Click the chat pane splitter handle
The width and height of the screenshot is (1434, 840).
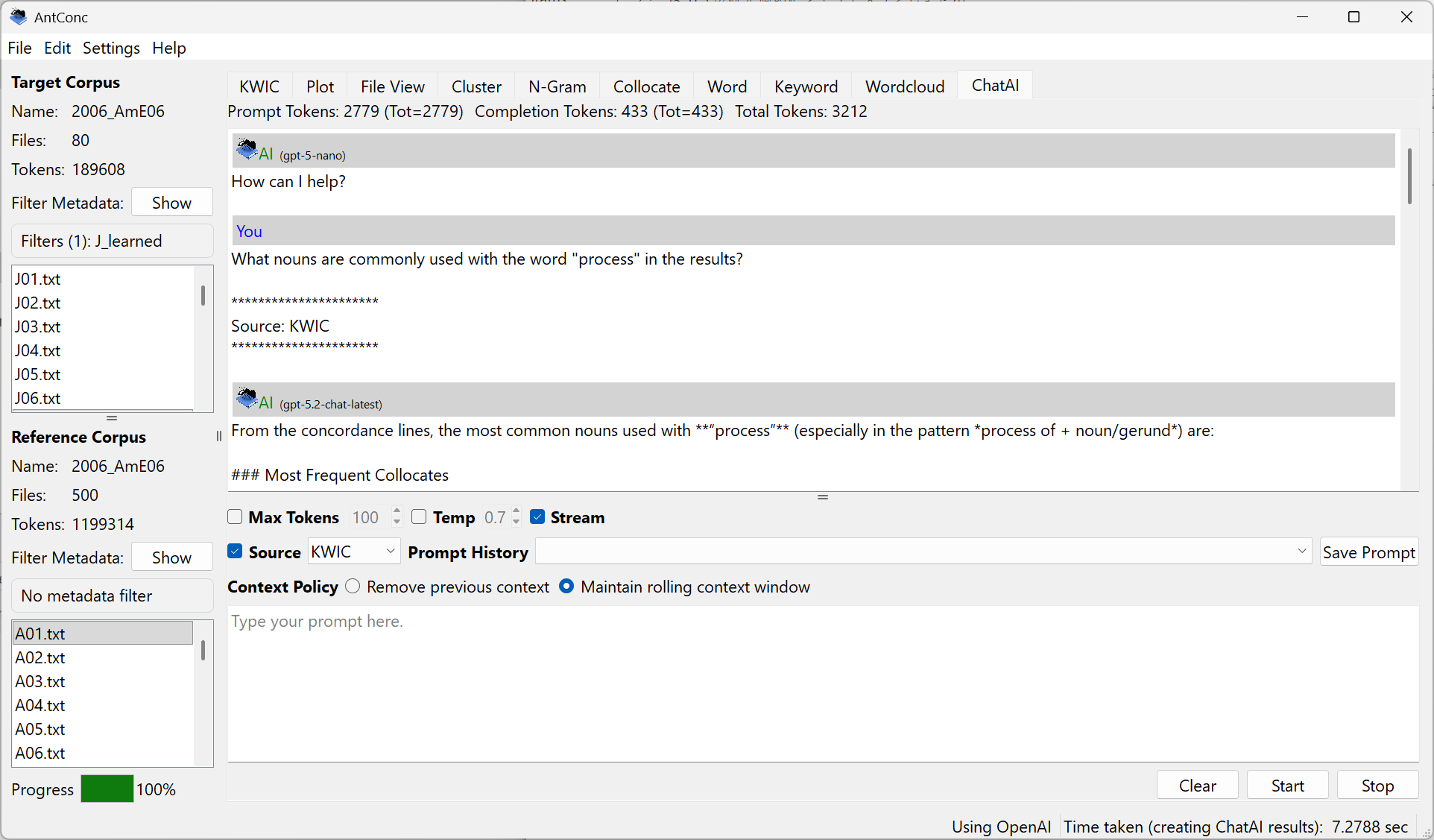pos(823,497)
